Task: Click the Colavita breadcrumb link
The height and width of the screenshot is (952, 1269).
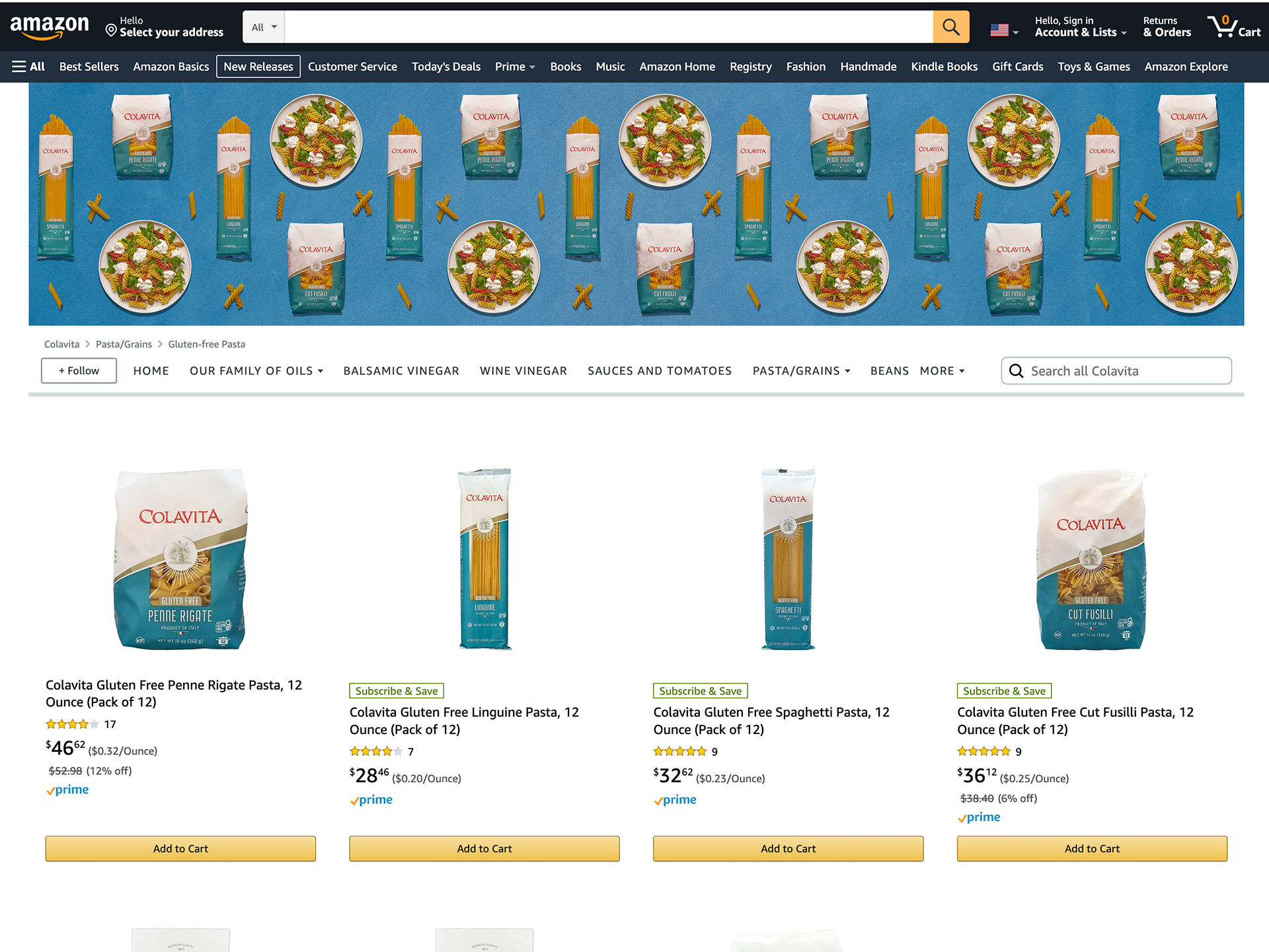Action: click(x=61, y=344)
